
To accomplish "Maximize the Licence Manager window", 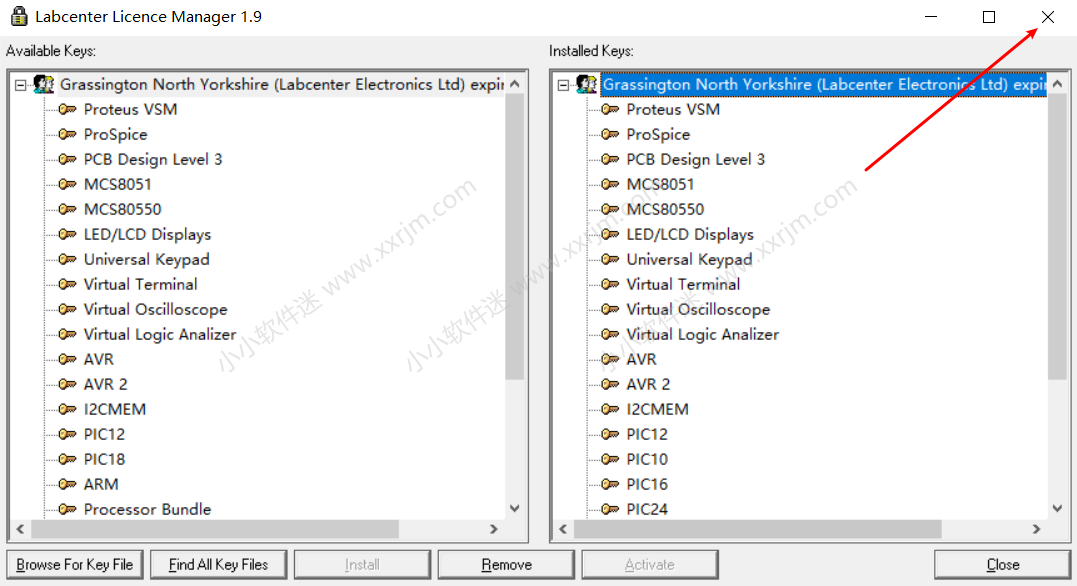I will tap(989, 17).
